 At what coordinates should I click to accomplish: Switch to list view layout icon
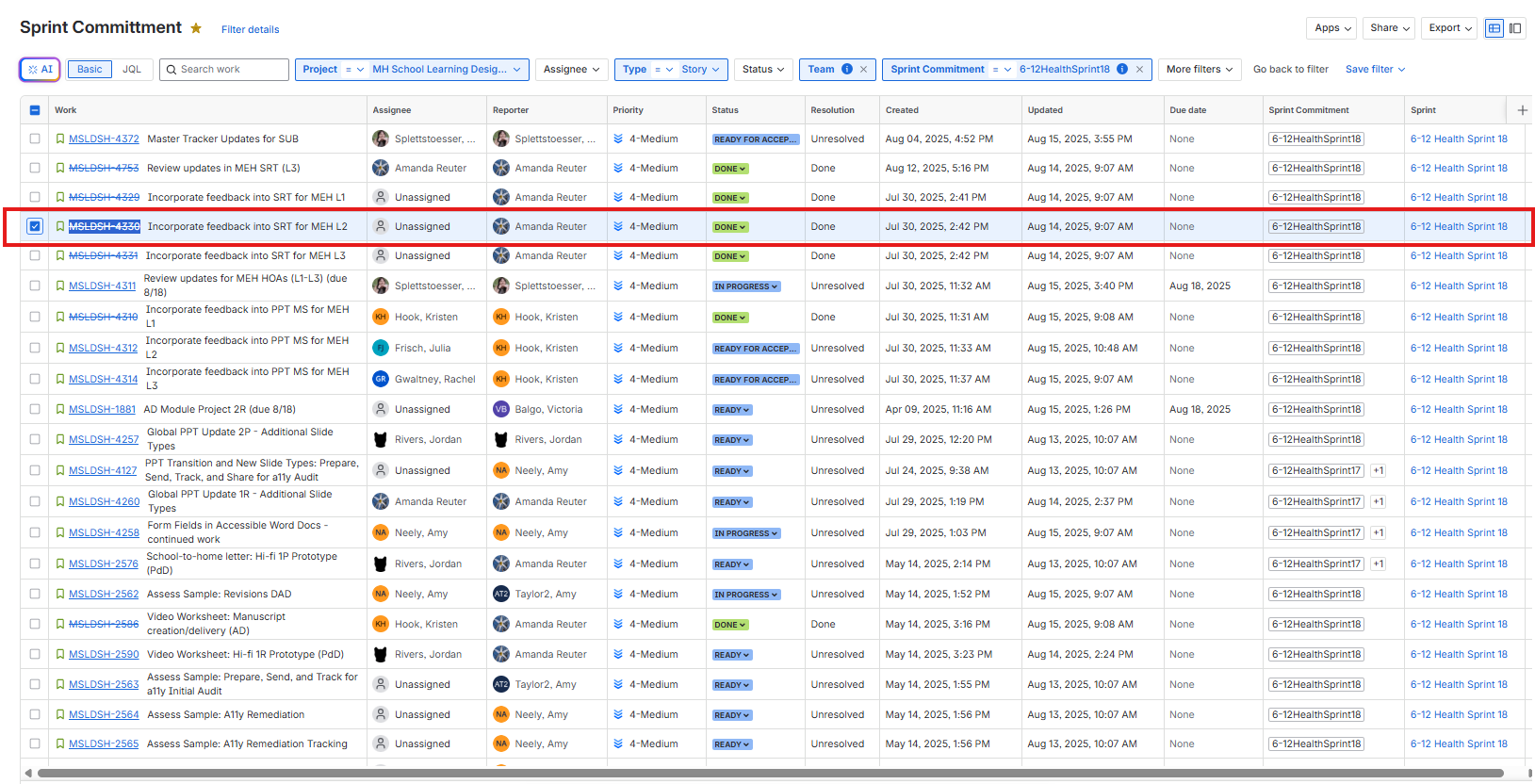tap(1494, 28)
